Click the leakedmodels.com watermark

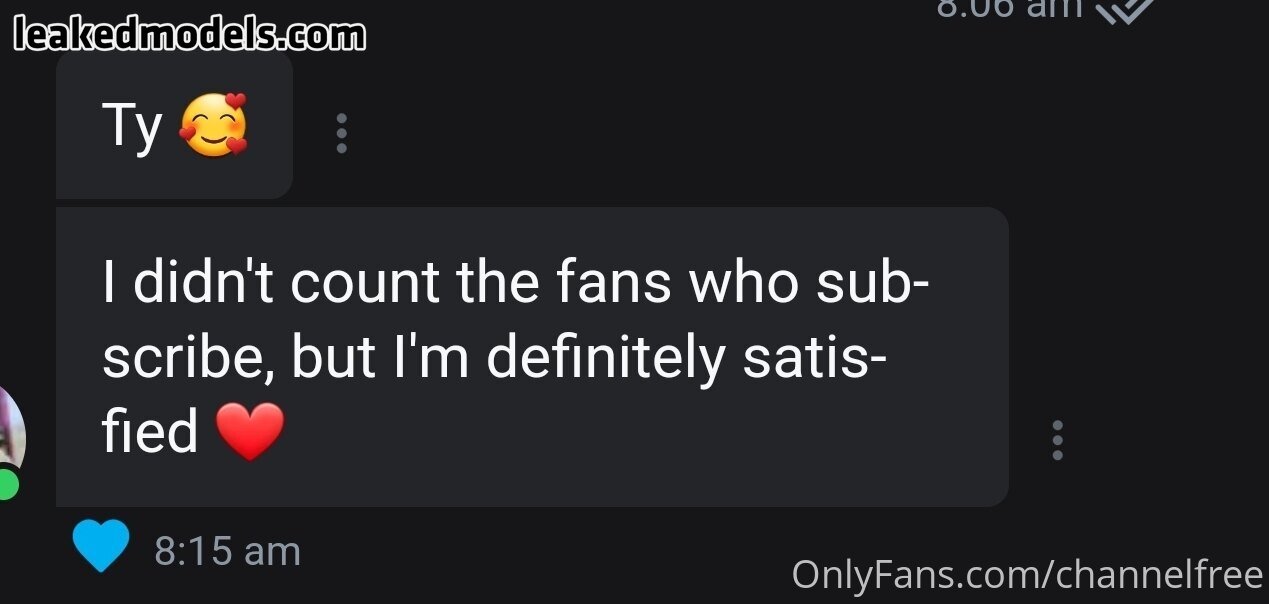pos(190,36)
